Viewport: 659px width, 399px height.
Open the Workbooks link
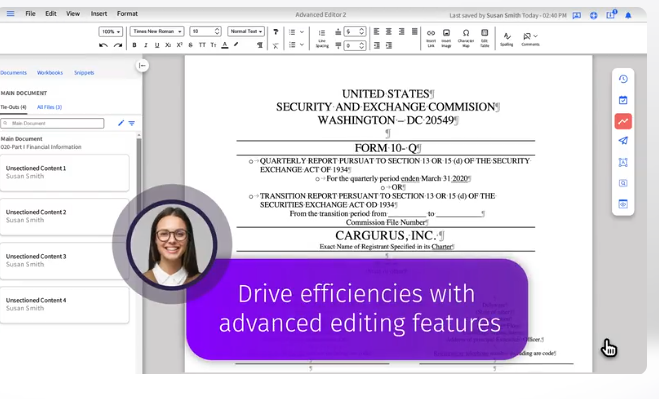pos(50,73)
